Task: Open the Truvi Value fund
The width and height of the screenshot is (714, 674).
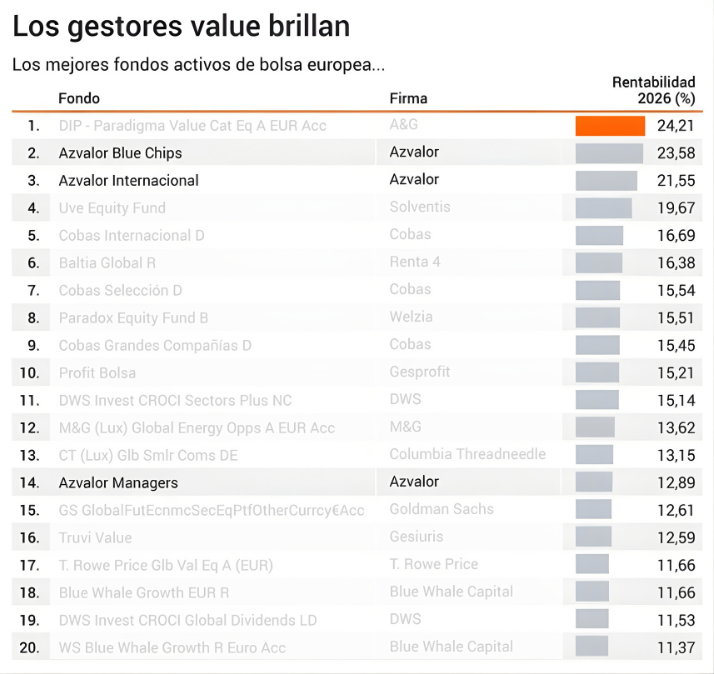Action: [x=95, y=538]
